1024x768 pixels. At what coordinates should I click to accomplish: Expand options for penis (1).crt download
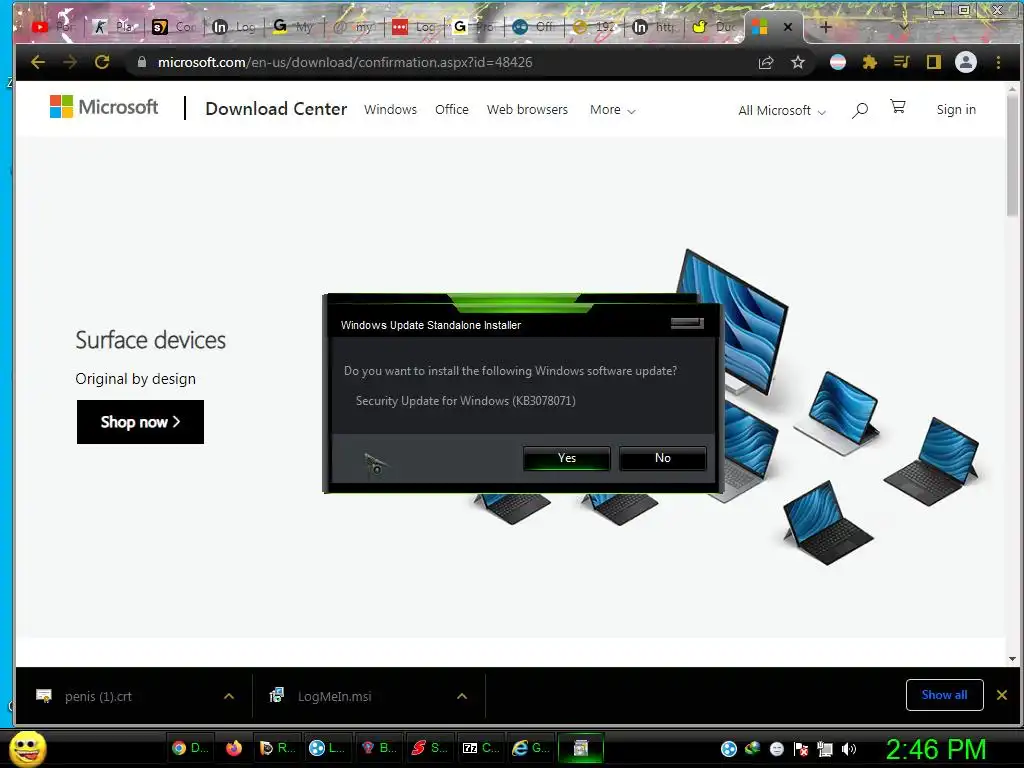point(229,696)
